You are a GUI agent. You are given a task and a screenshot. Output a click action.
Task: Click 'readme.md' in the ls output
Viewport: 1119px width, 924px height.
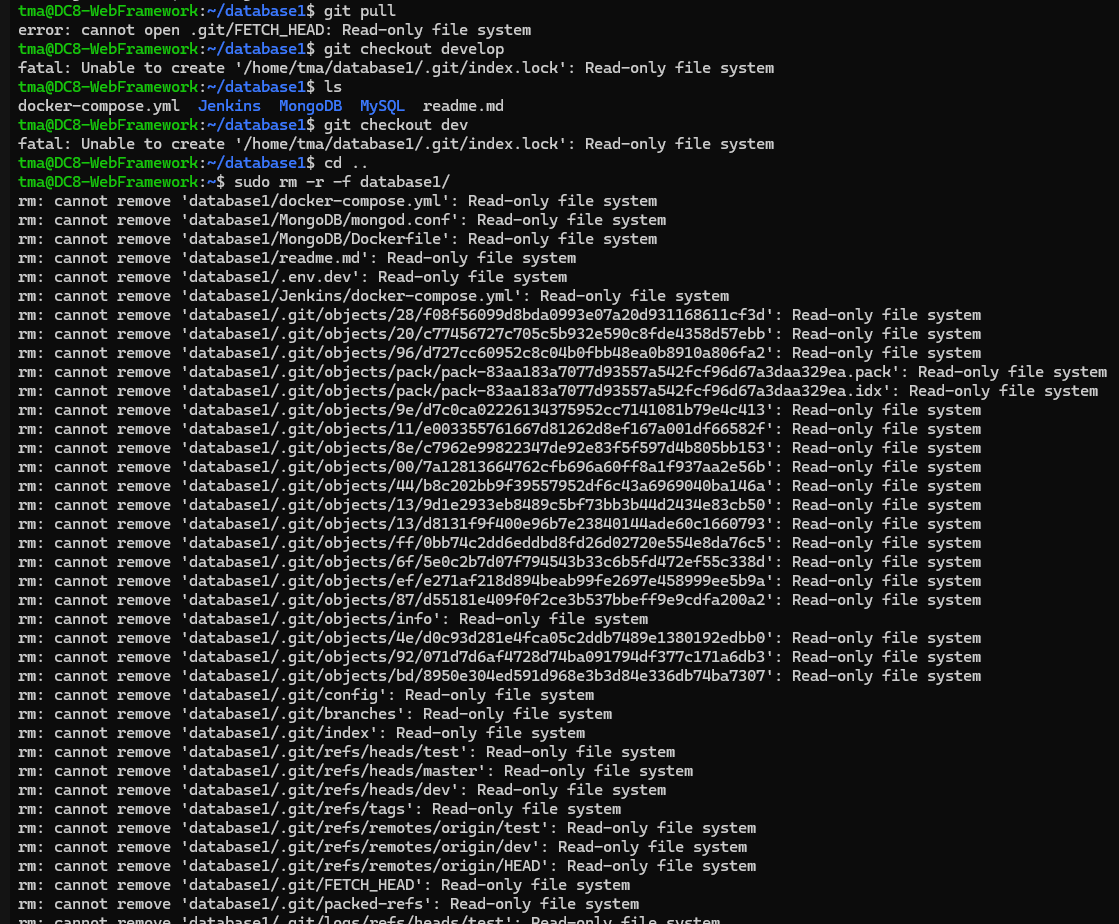point(463,106)
